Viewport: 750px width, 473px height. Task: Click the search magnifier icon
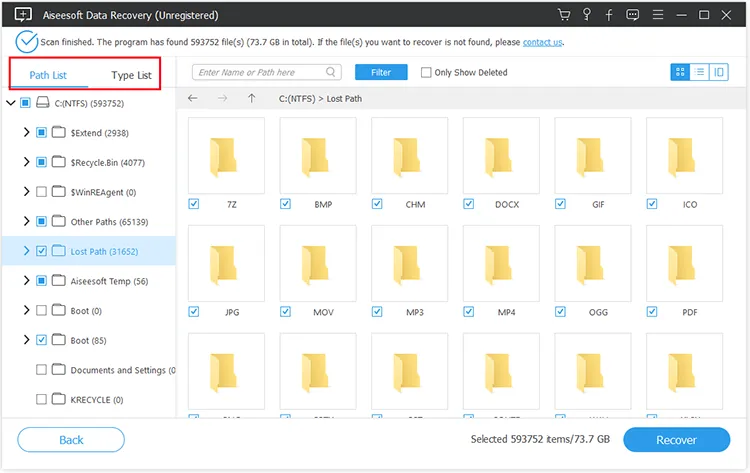(x=331, y=72)
